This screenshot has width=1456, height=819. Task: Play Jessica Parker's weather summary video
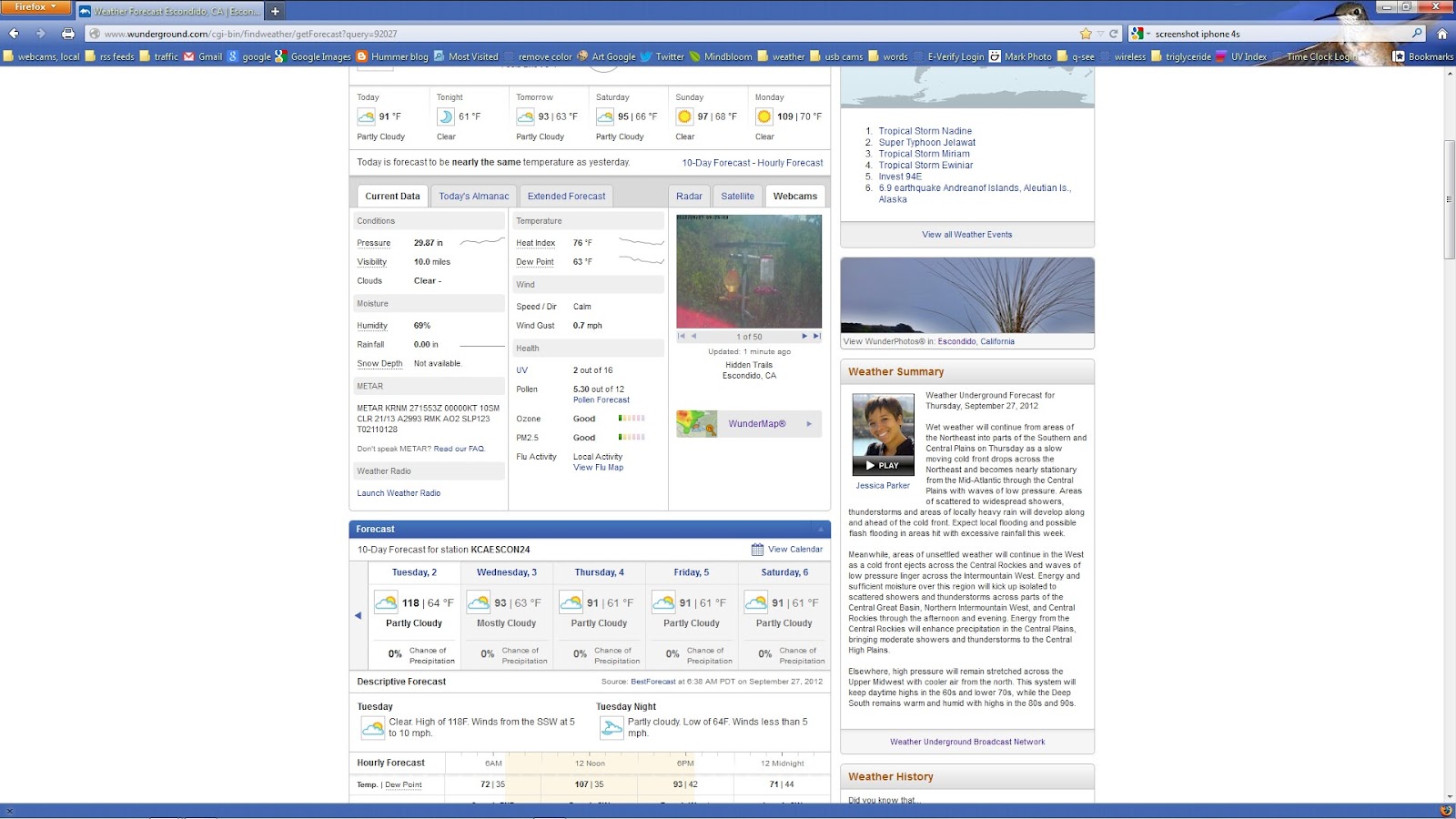pos(883,465)
